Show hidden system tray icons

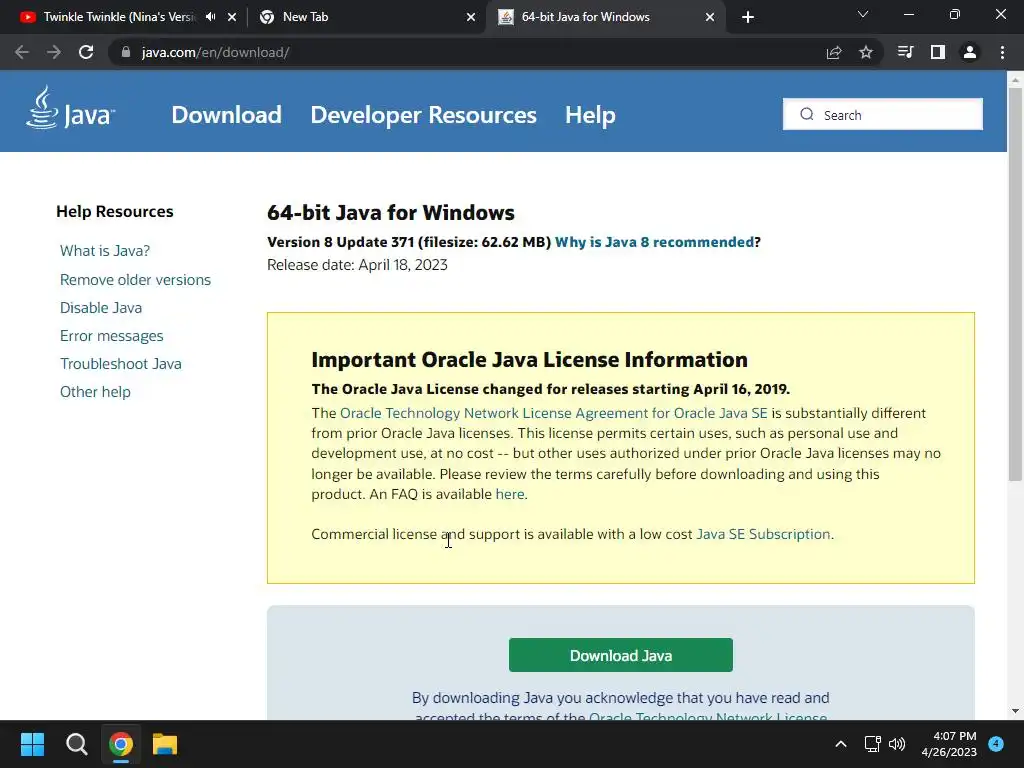coord(841,744)
